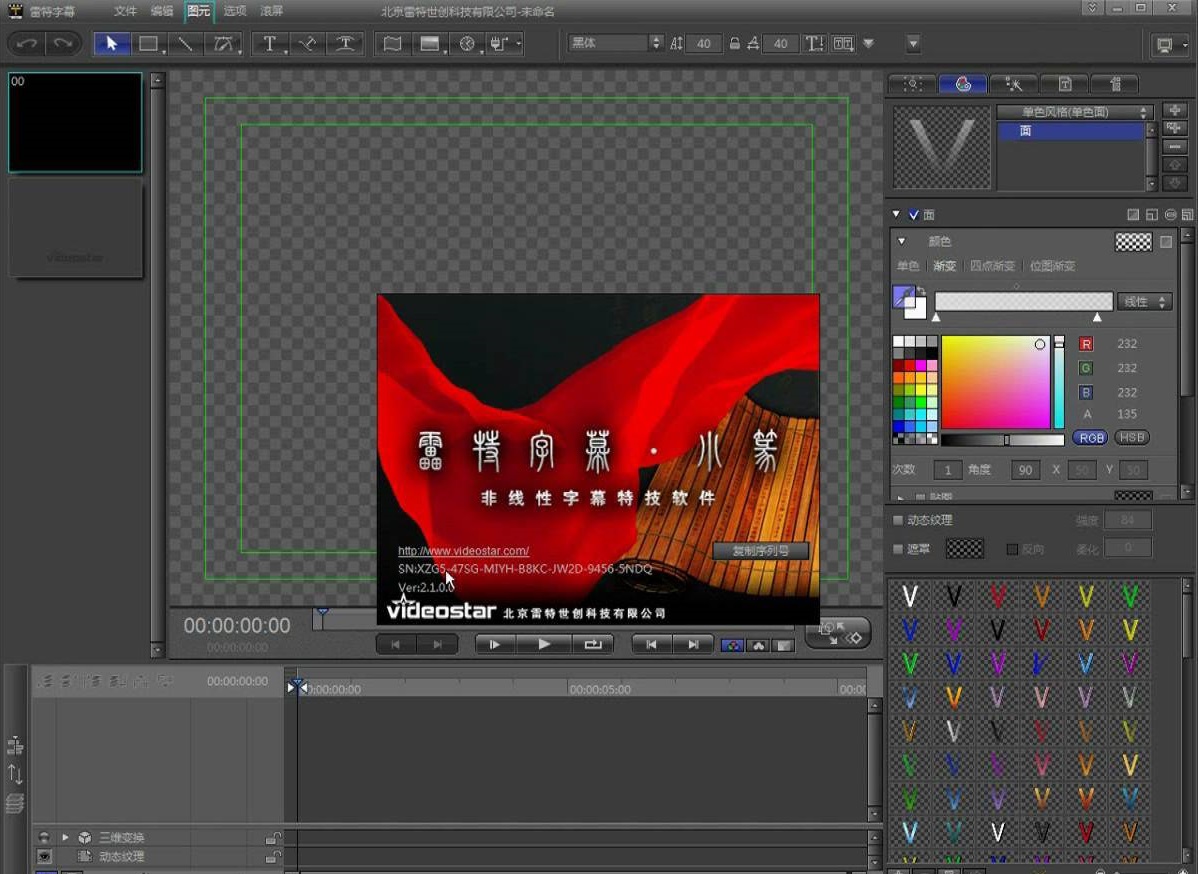The height and width of the screenshot is (874, 1198).
Task: Click the T! text style icon
Action: [814, 44]
